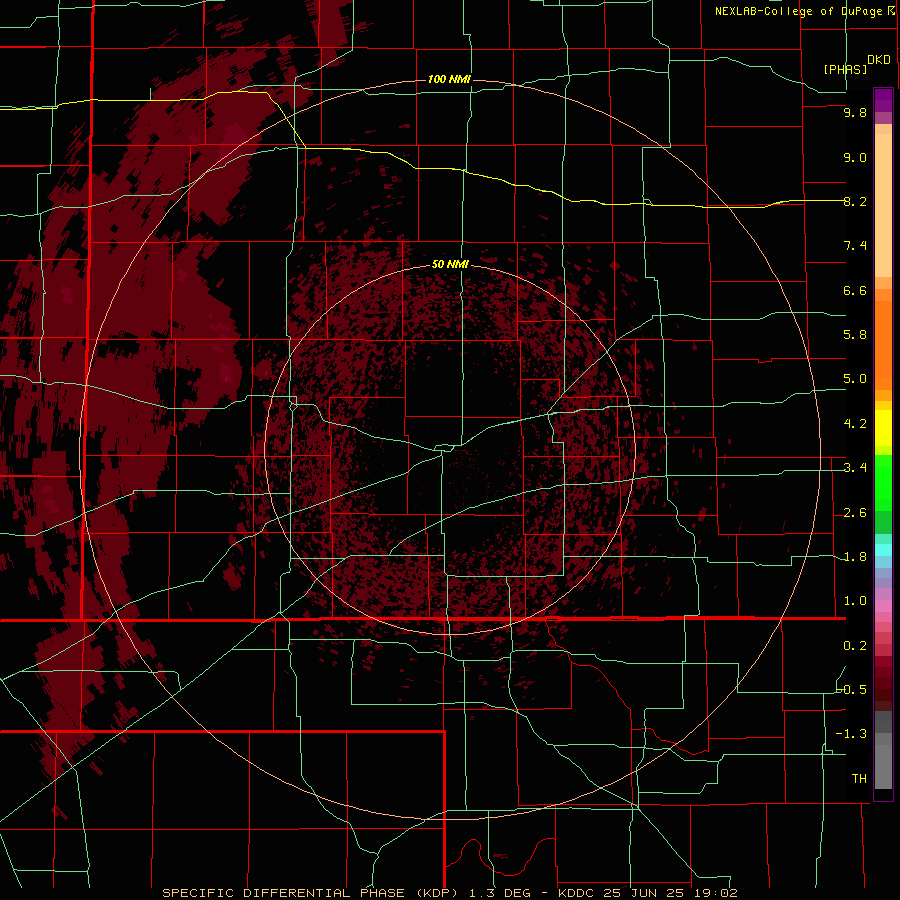Click the 50 NMI range ring label
The width and height of the screenshot is (900, 900).
point(450,264)
